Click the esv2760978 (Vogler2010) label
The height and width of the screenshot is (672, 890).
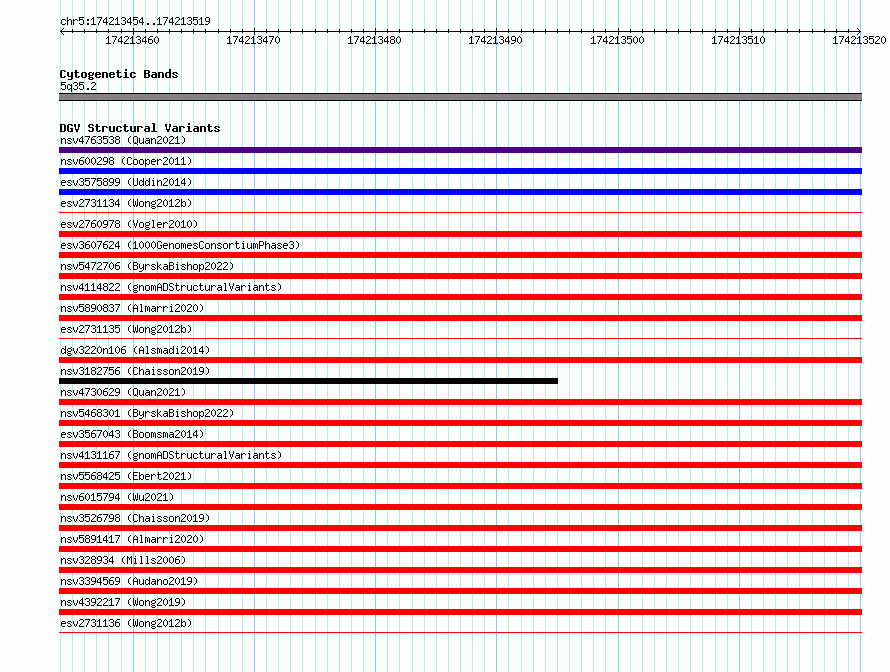(129, 224)
